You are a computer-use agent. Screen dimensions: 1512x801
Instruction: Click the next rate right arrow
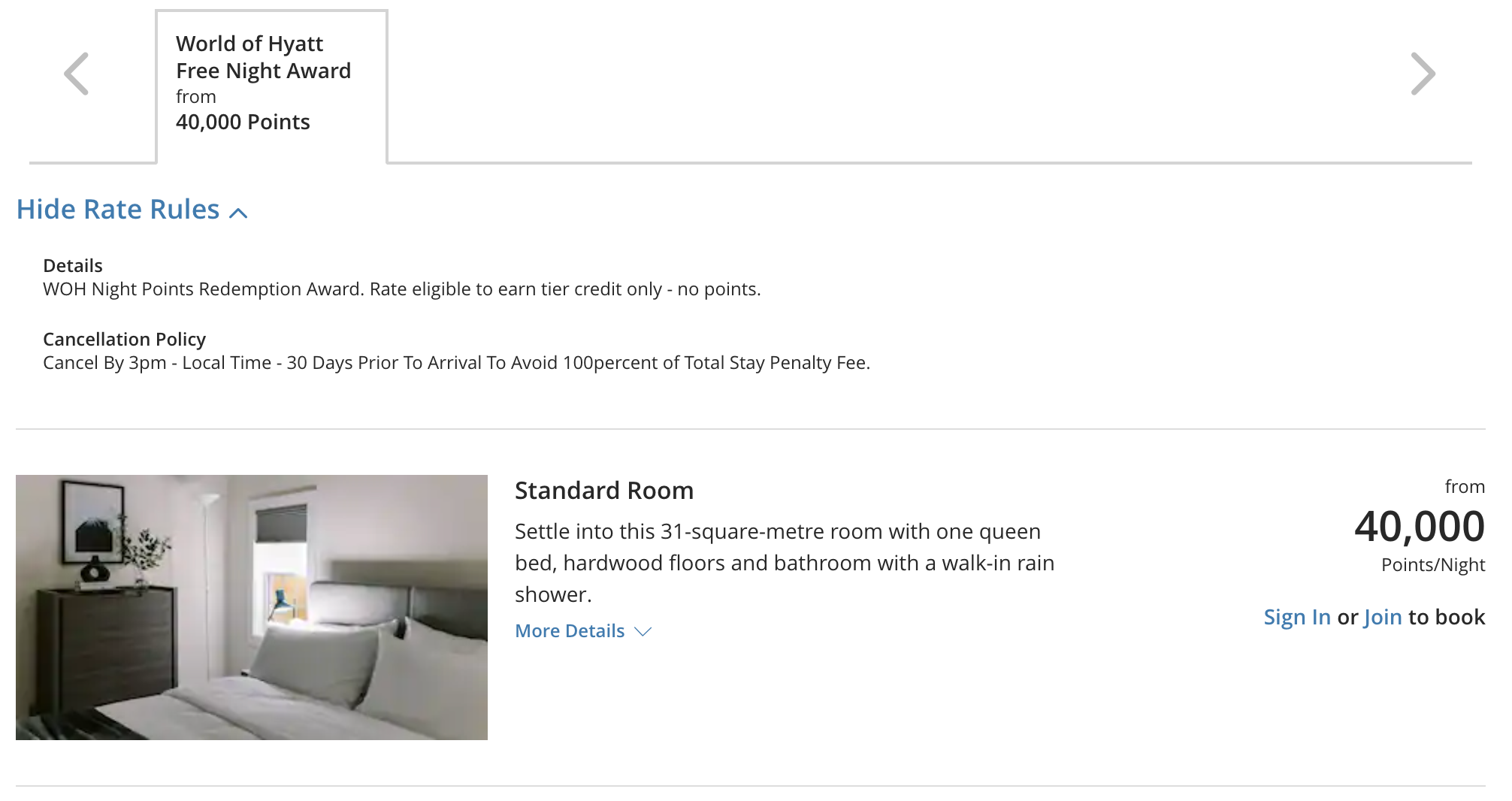click(1423, 74)
